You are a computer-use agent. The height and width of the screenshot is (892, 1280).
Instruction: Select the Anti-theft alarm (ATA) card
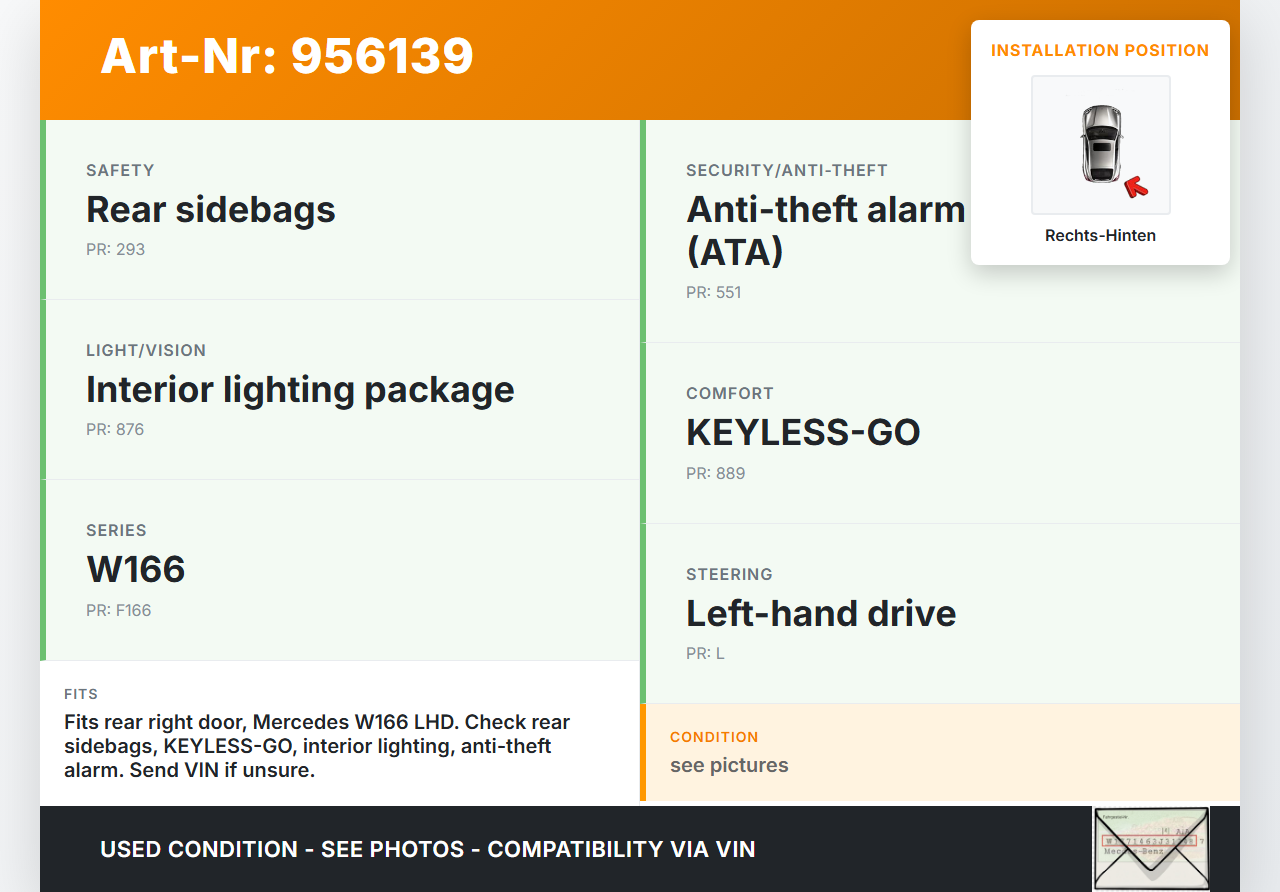[826, 230]
